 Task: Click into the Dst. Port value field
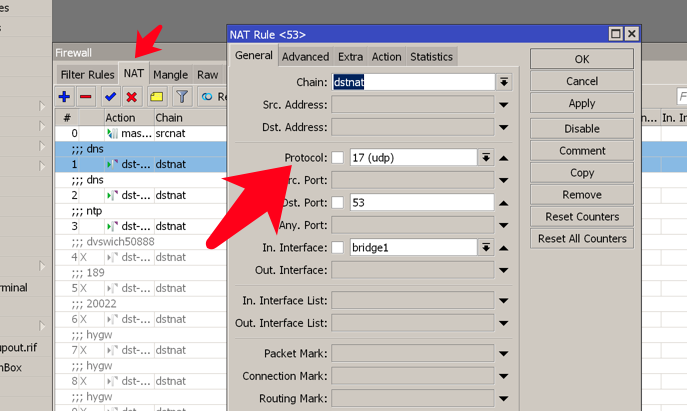(422, 202)
